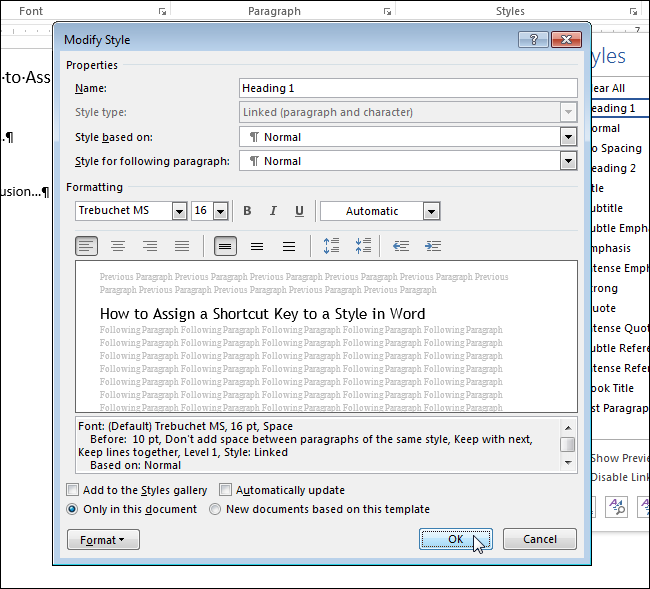Open Style based on dropdown
Viewport: 650px width, 589px height.
point(568,137)
